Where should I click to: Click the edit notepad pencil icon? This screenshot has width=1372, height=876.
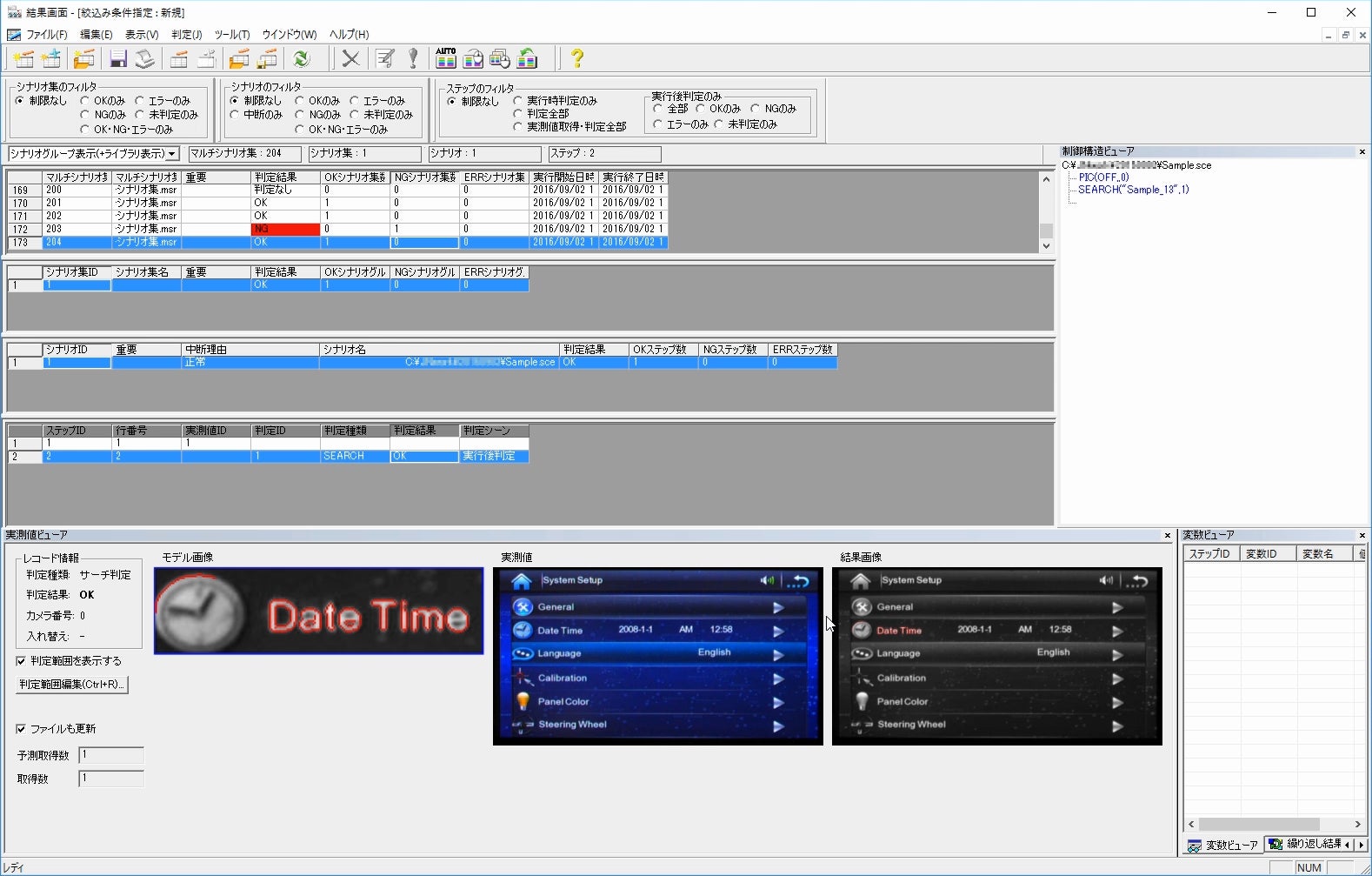click(385, 58)
